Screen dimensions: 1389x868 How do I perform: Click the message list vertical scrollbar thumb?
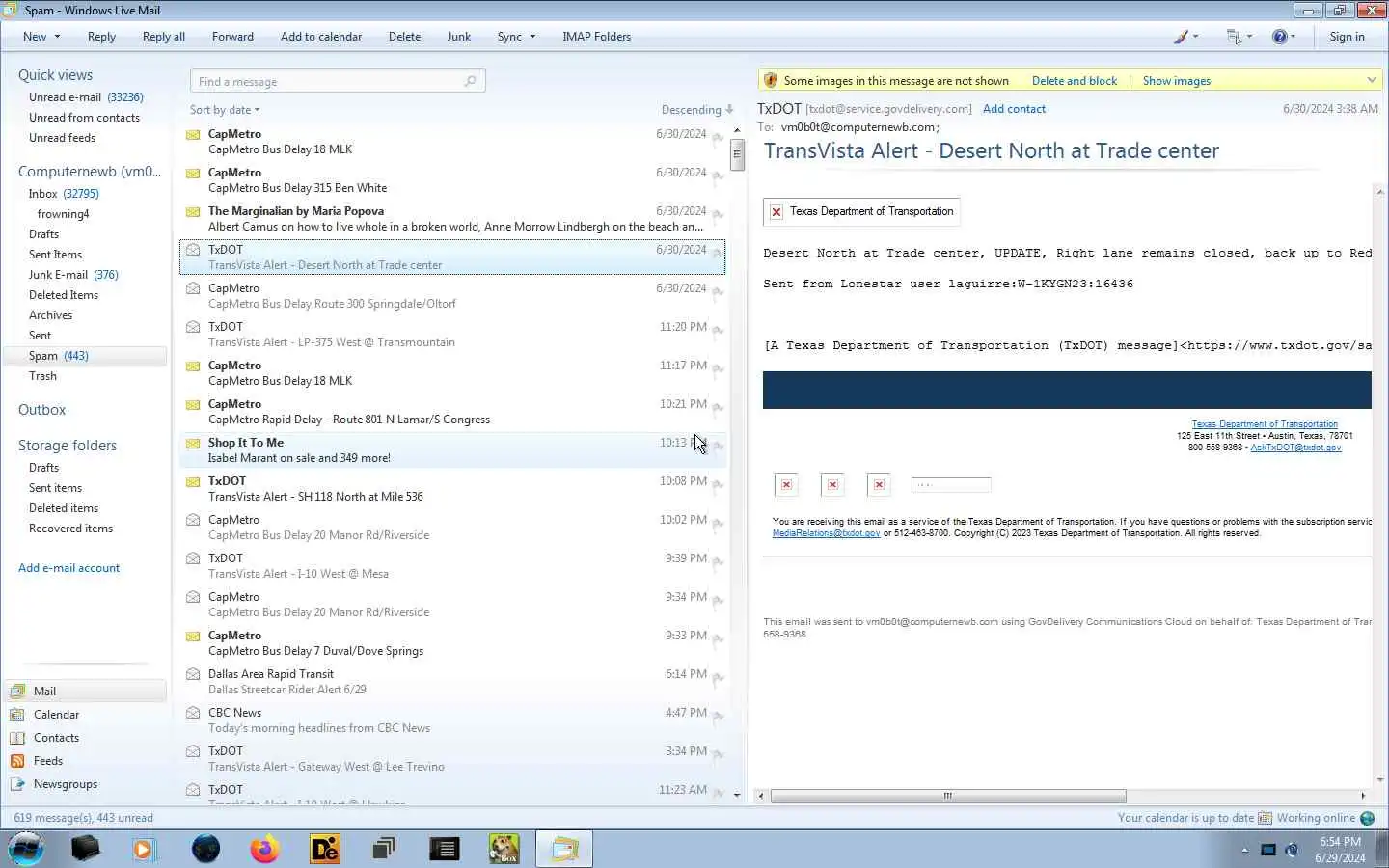point(737,153)
